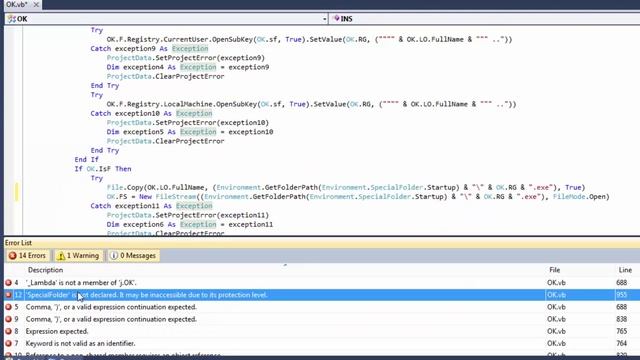This screenshot has width=640, height=360.
Task: Click the error icon on row 5
Action: 8,307
